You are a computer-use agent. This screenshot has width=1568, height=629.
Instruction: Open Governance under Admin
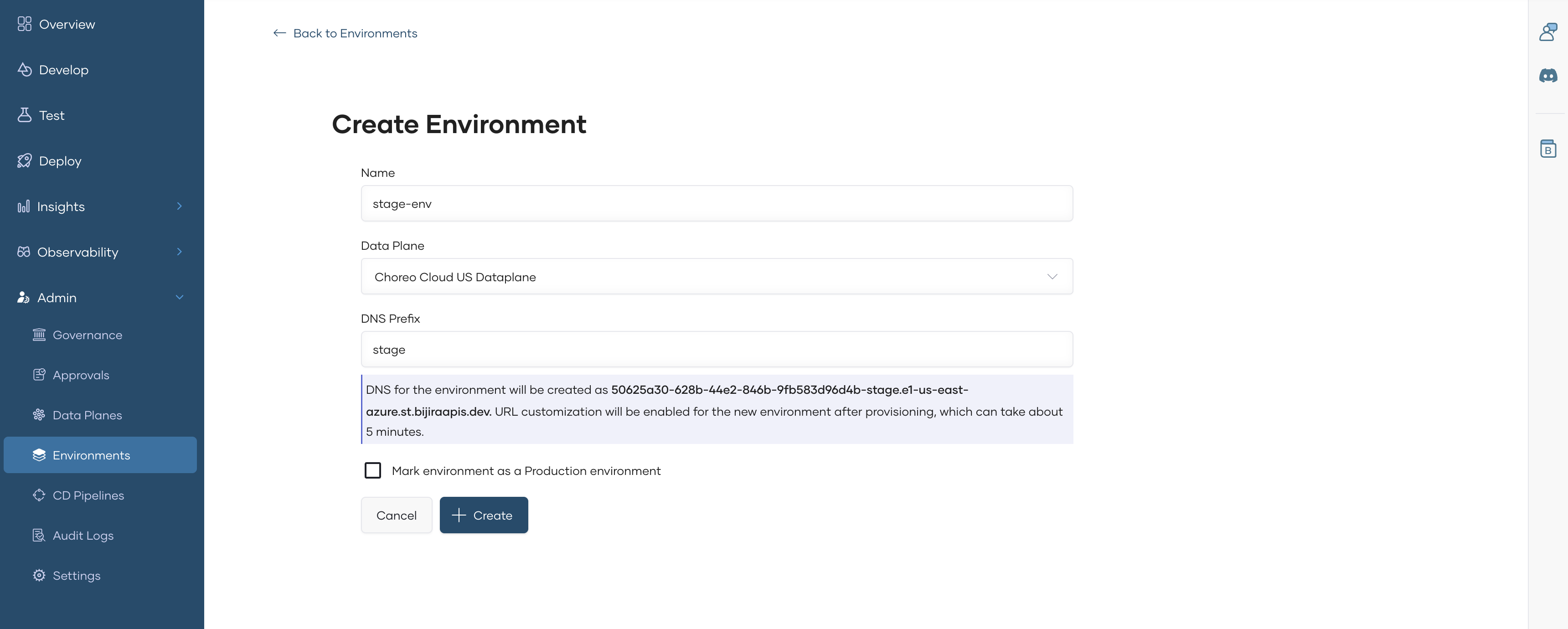click(87, 335)
